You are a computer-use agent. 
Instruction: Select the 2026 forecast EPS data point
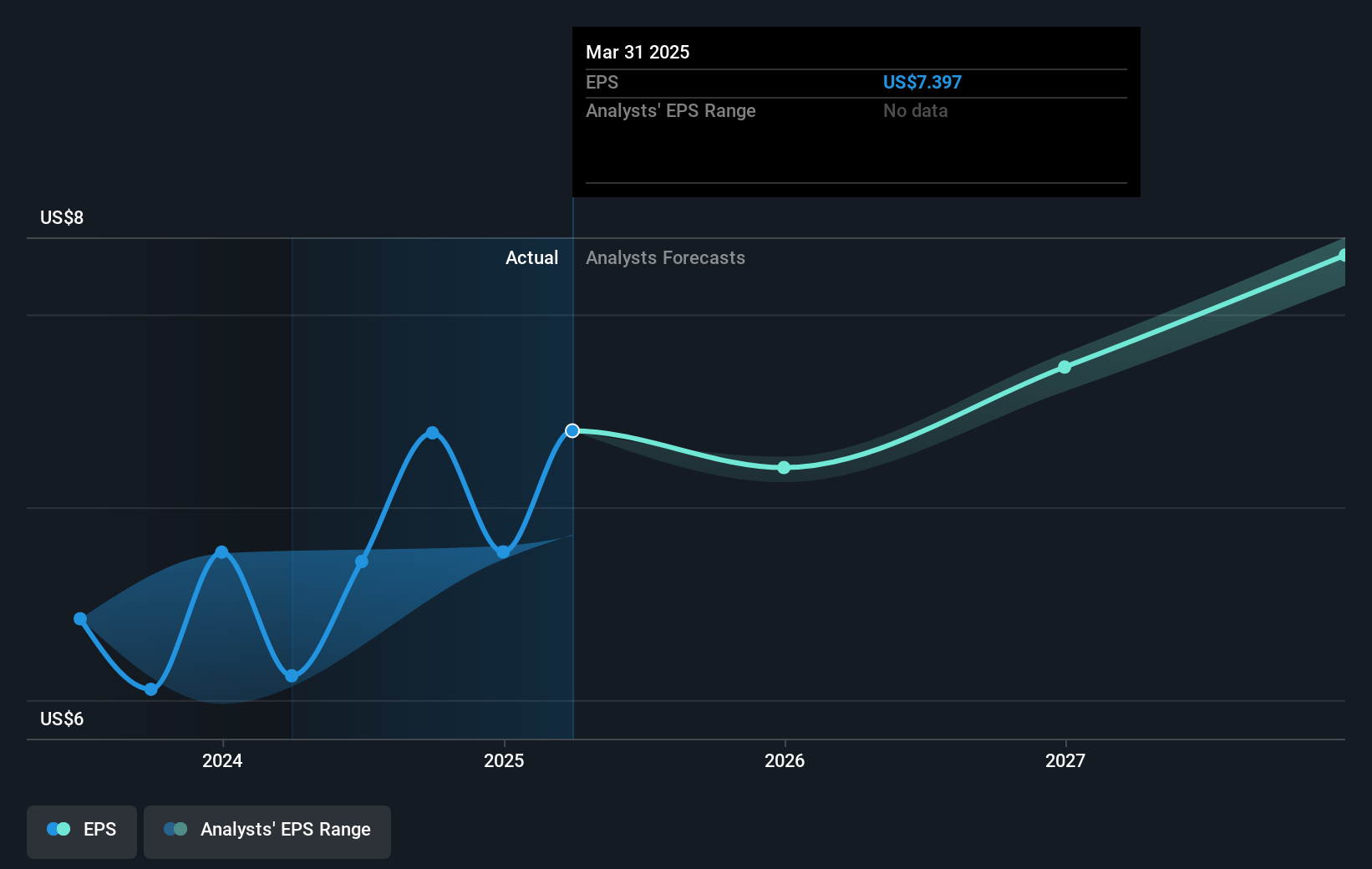point(784,468)
